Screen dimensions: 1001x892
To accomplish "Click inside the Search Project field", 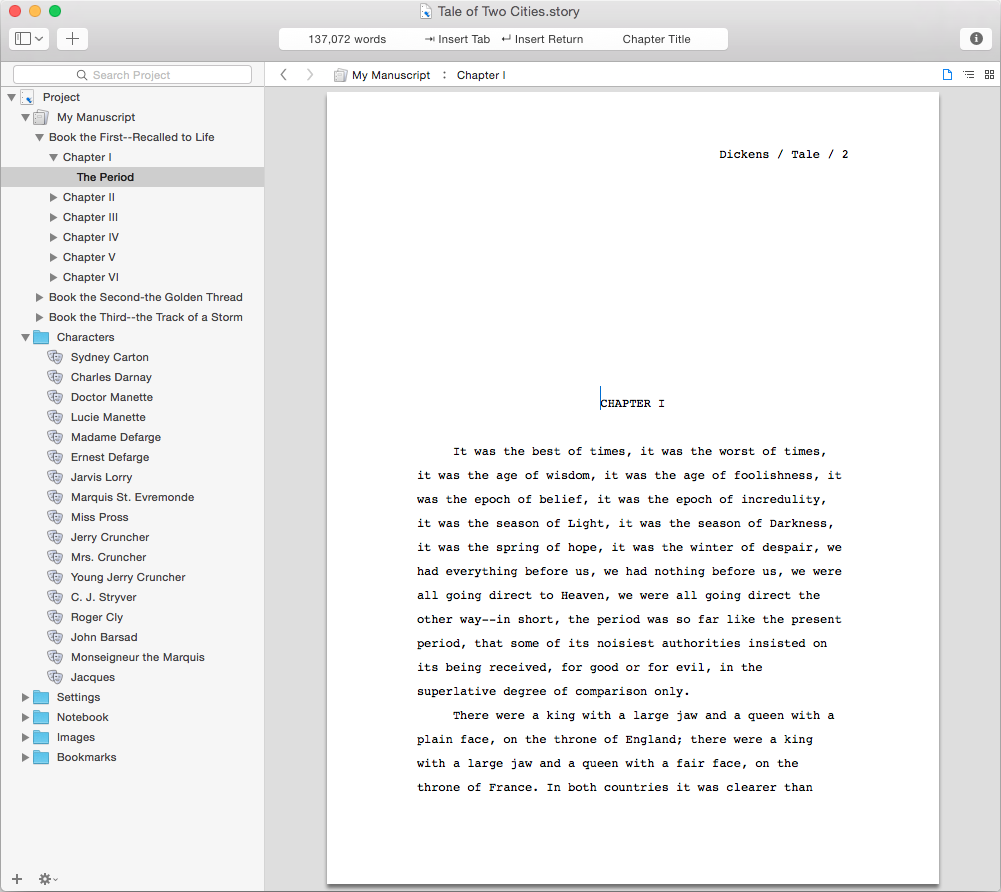I will point(131,74).
